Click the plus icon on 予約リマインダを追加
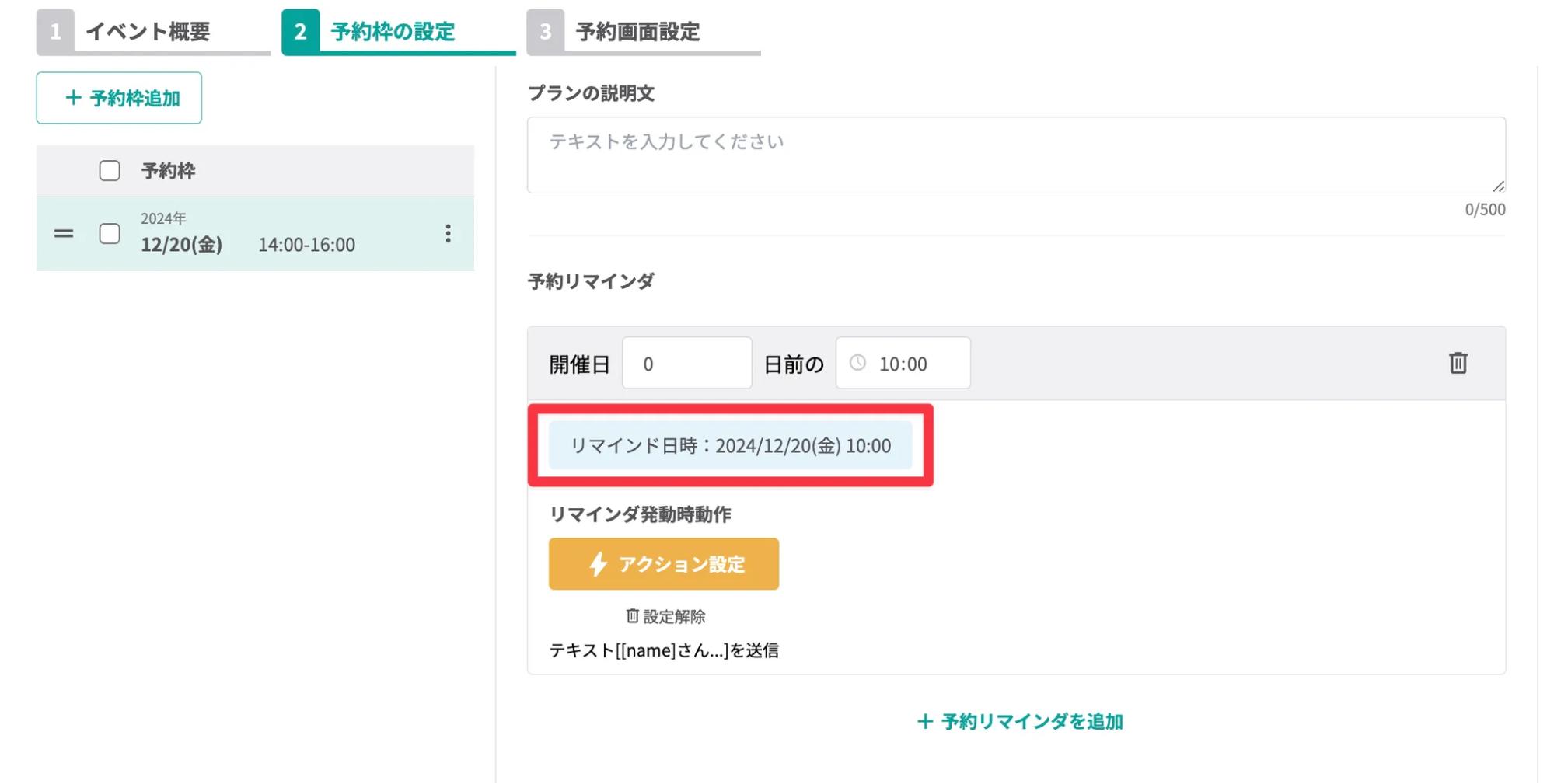 924,721
